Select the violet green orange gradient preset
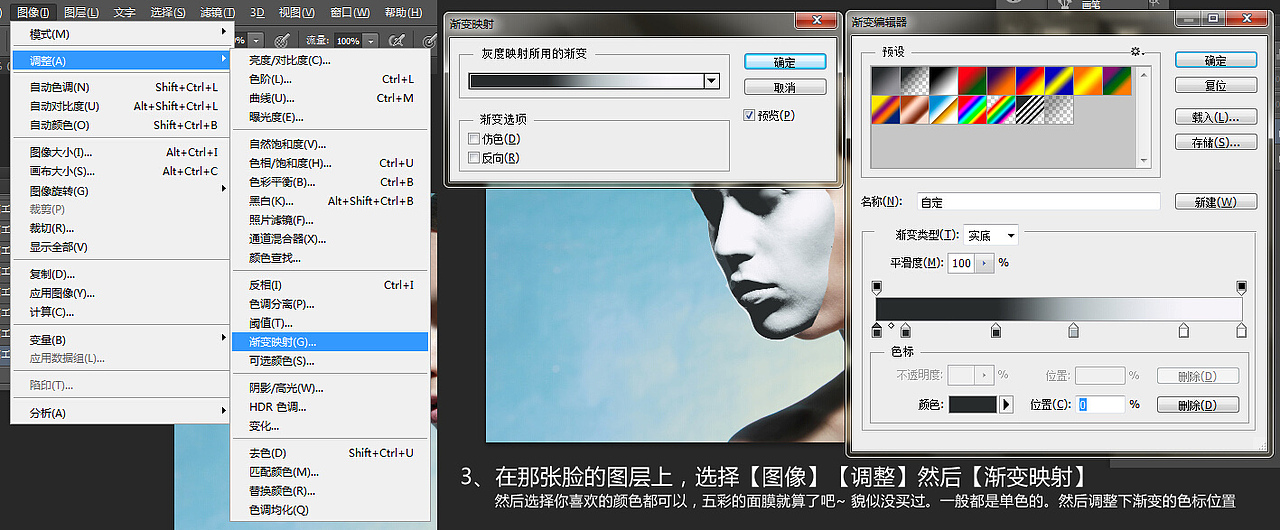Viewport: 1280px width, 530px height. pos(1118,81)
